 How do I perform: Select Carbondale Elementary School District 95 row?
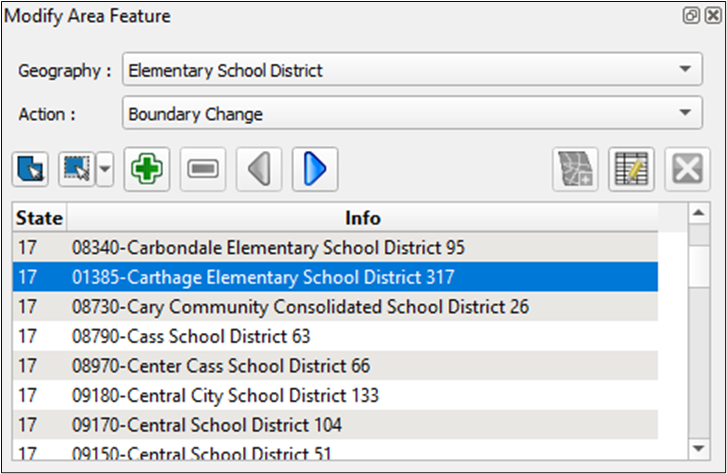pyautogui.click(x=268, y=246)
